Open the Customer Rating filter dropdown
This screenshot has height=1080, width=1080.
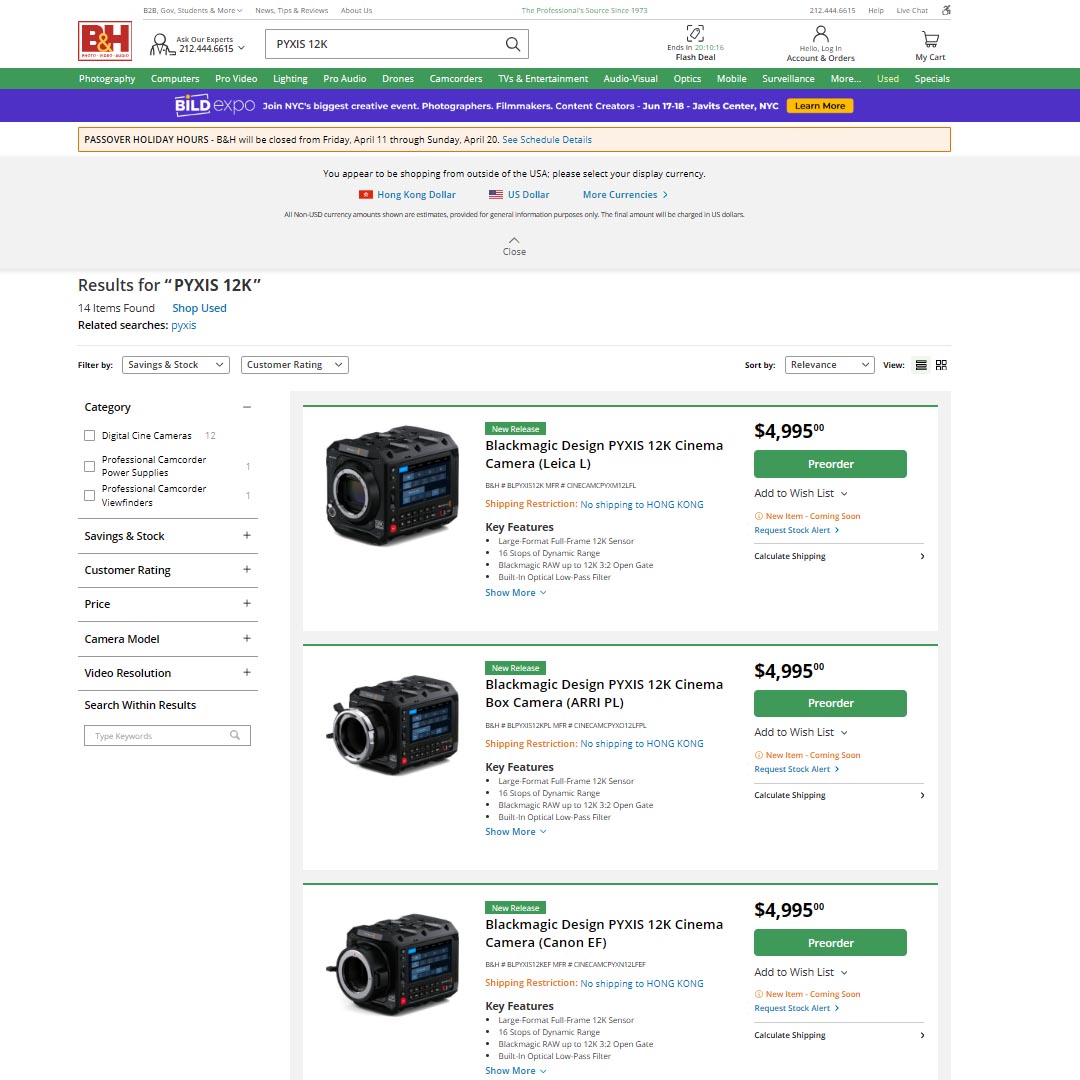(294, 365)
